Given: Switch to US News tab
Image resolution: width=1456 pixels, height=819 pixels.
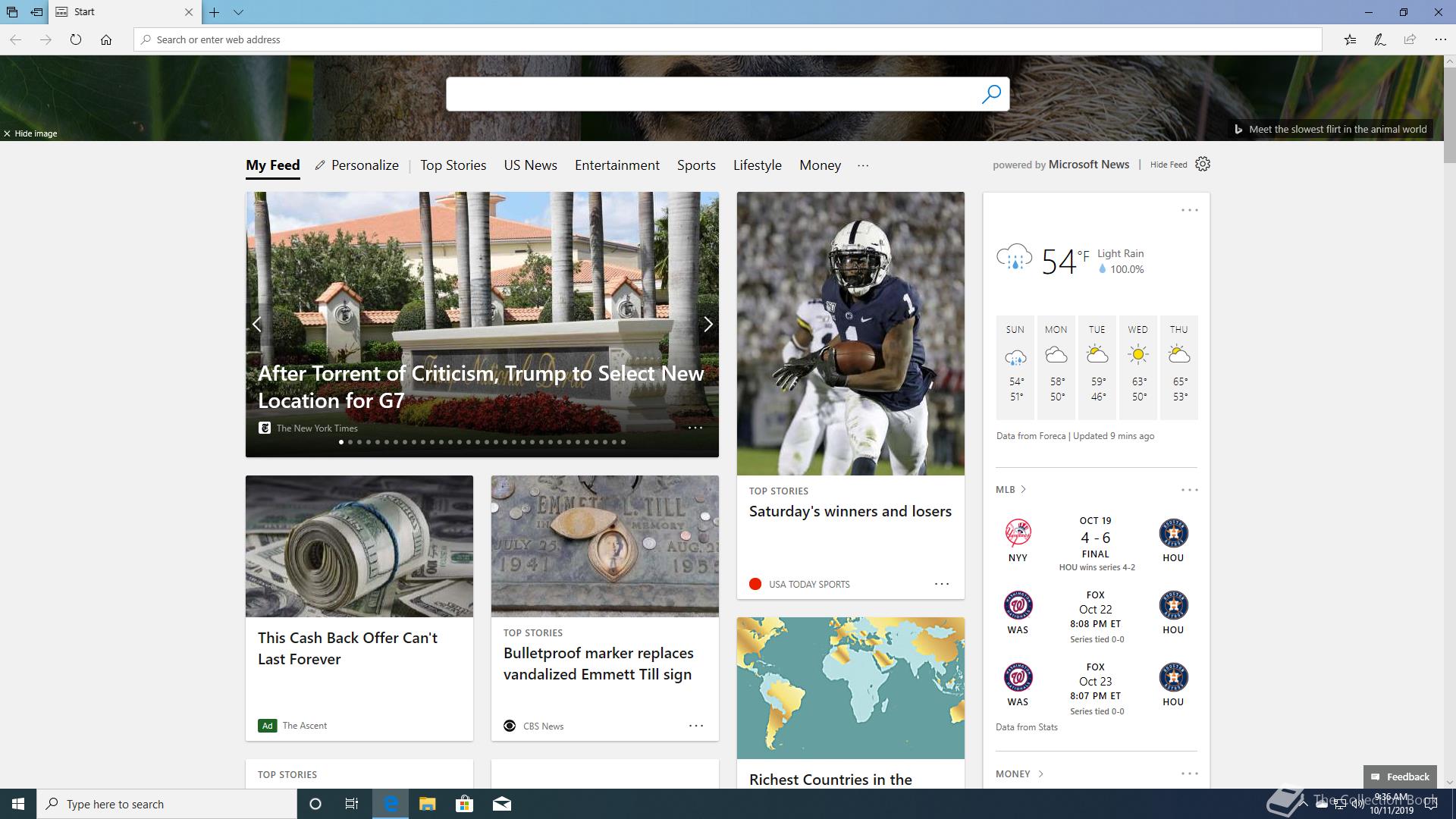Looking at the screenshot, I should point(531,165).
